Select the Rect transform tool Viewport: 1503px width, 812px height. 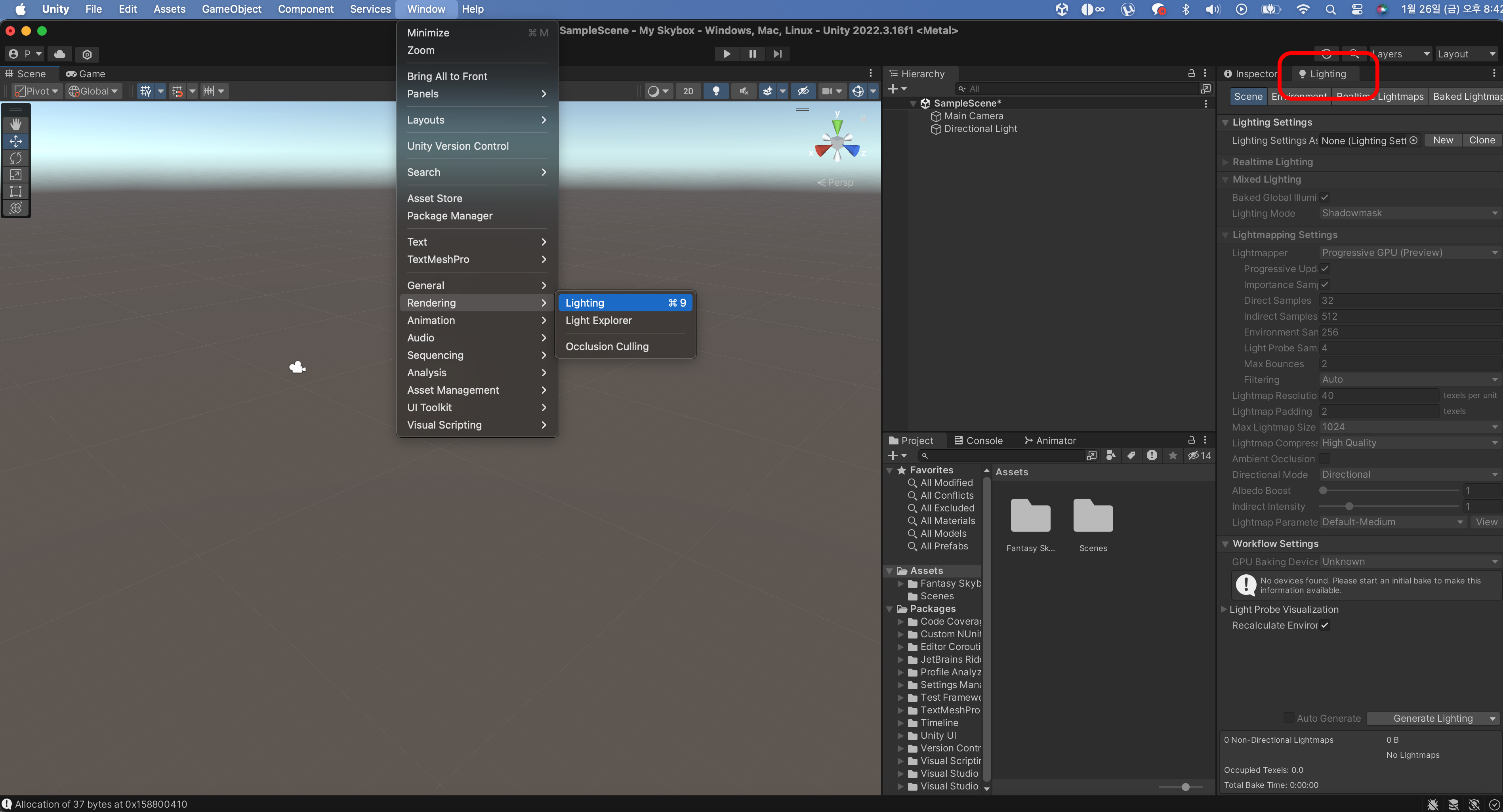click(16, 191)
